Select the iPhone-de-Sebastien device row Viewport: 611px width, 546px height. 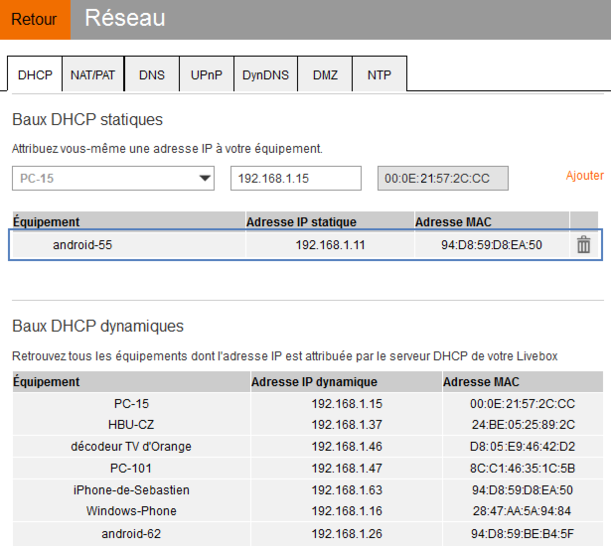pyautogui.click(x=130, y=490)
